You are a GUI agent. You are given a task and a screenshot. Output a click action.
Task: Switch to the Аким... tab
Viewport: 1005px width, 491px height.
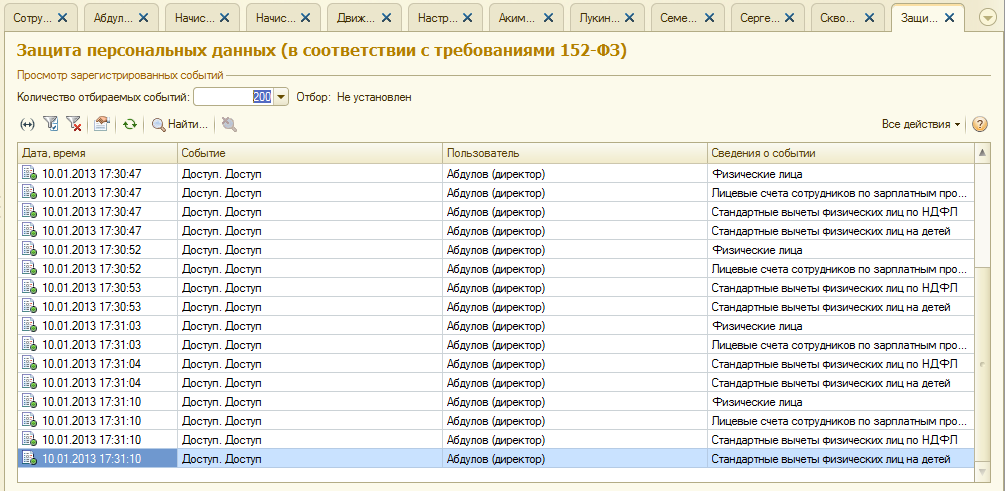click(516, 18)
